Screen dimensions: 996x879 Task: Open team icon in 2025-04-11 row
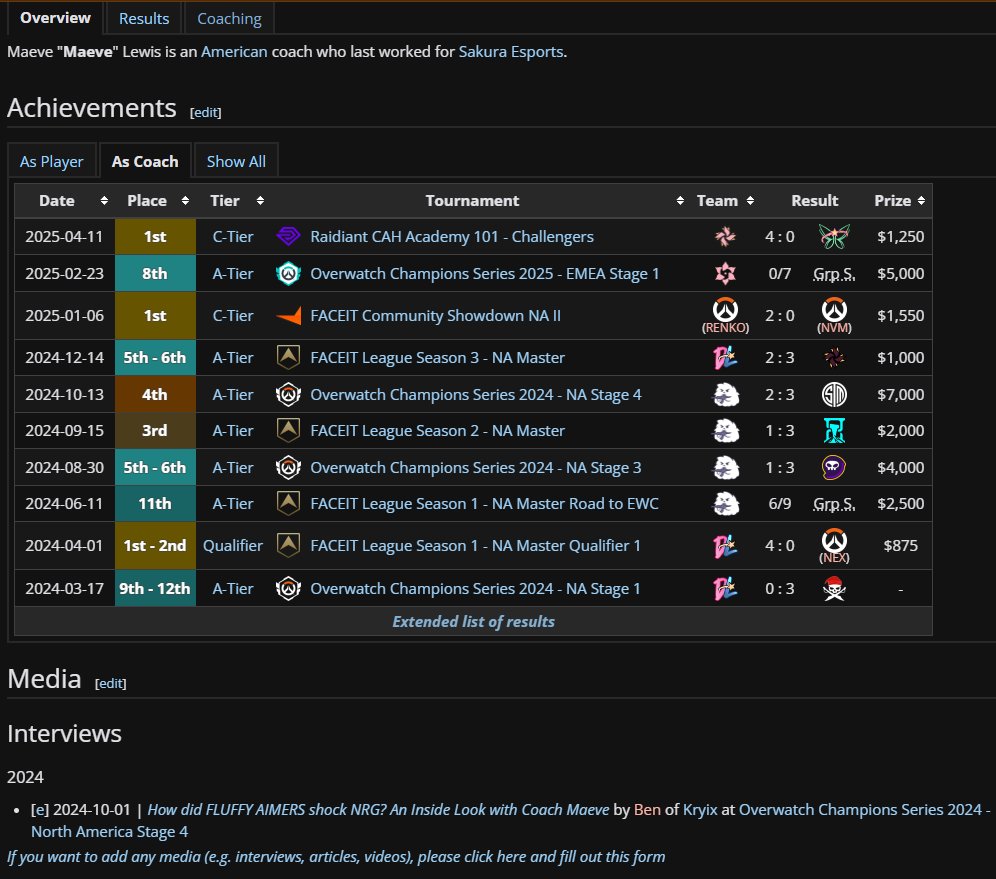click(x=725, y=236)
